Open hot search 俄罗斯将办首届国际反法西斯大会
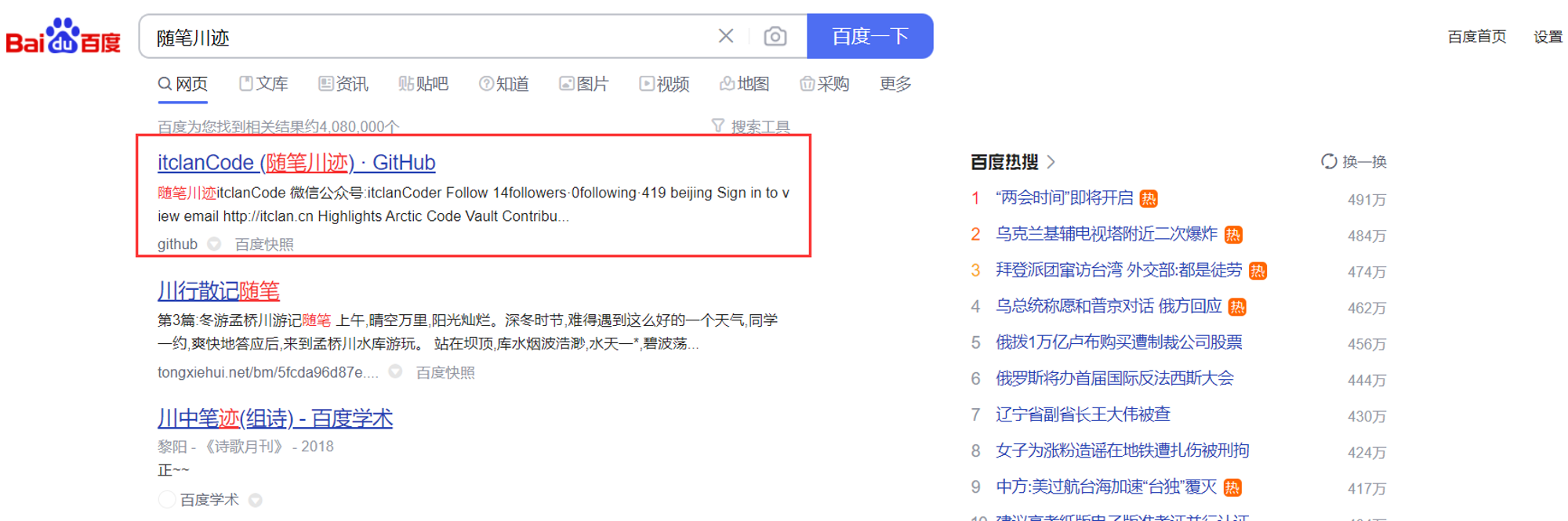Viewport: 1568px width, 521px height. [1115, 378]
